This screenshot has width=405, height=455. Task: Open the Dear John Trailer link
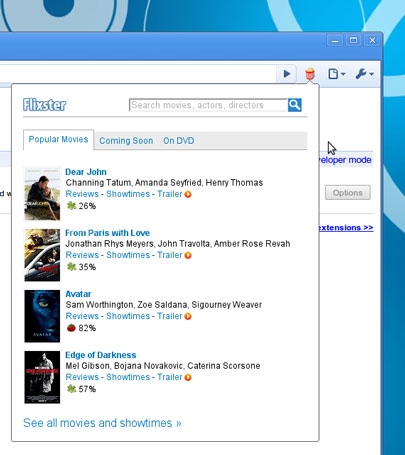(170, 194)
